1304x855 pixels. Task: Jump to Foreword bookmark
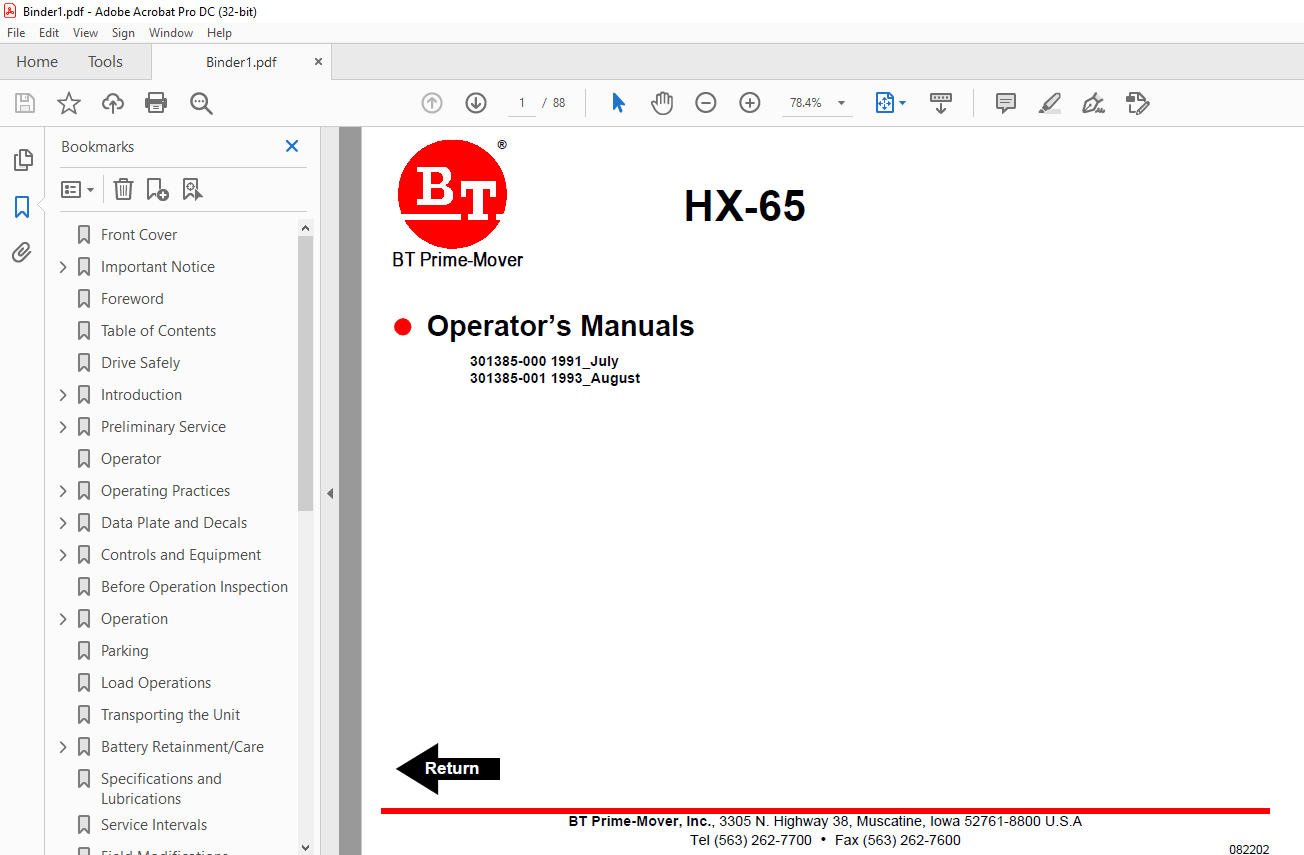point(132,299)
